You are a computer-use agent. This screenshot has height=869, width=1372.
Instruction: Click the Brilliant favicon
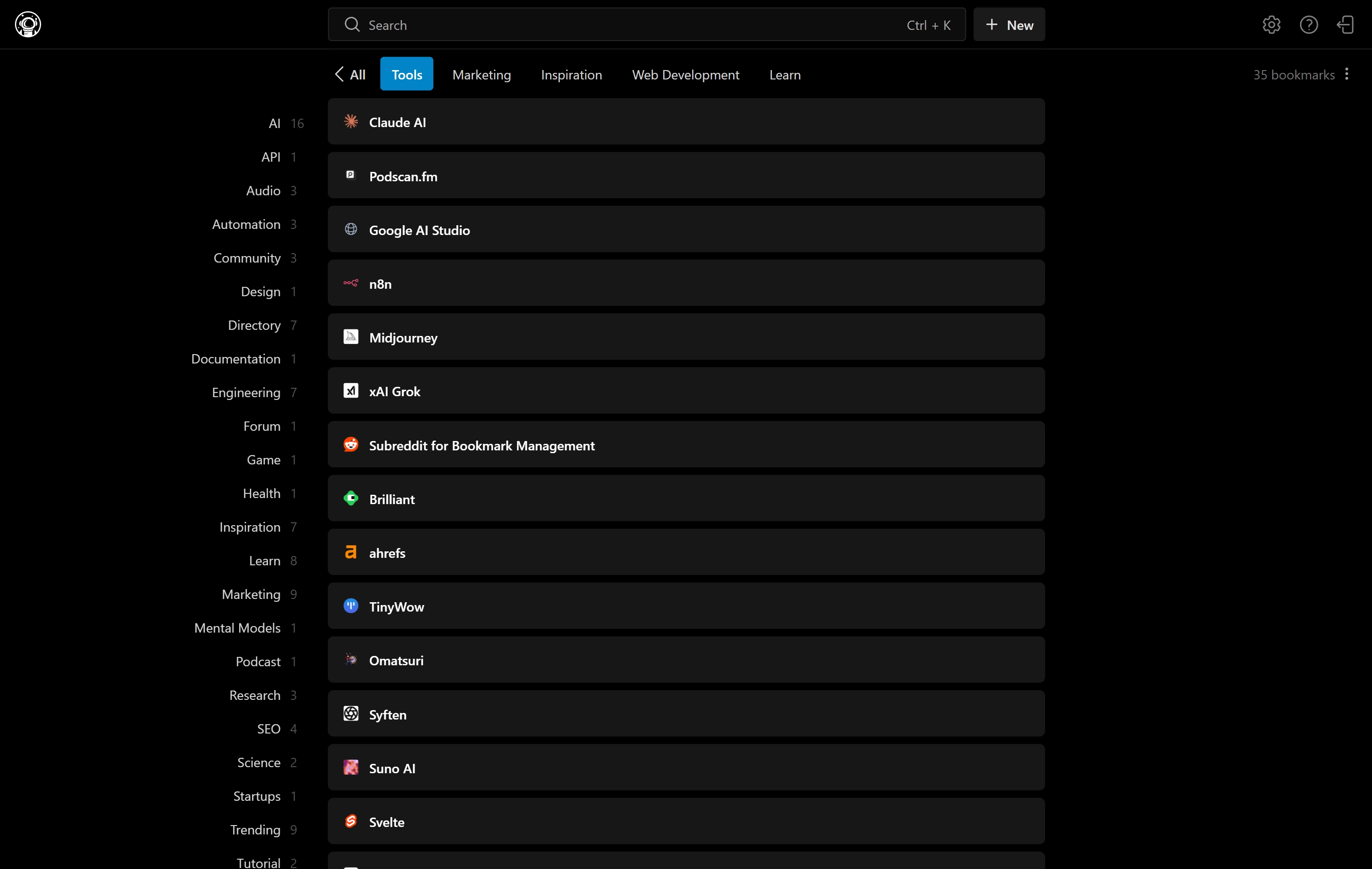(351, 499)
